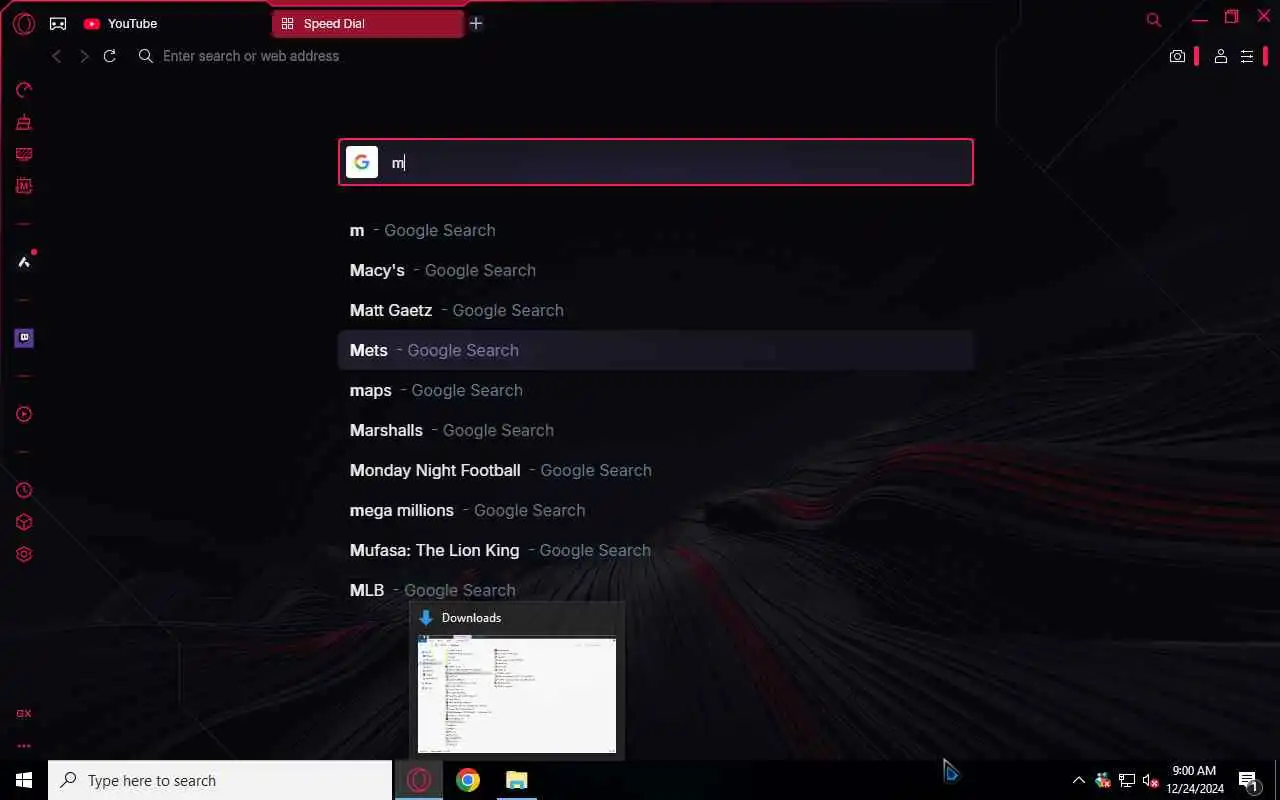
Task: Open the sidebar three-dots setup
Action: tap(24, 746)
